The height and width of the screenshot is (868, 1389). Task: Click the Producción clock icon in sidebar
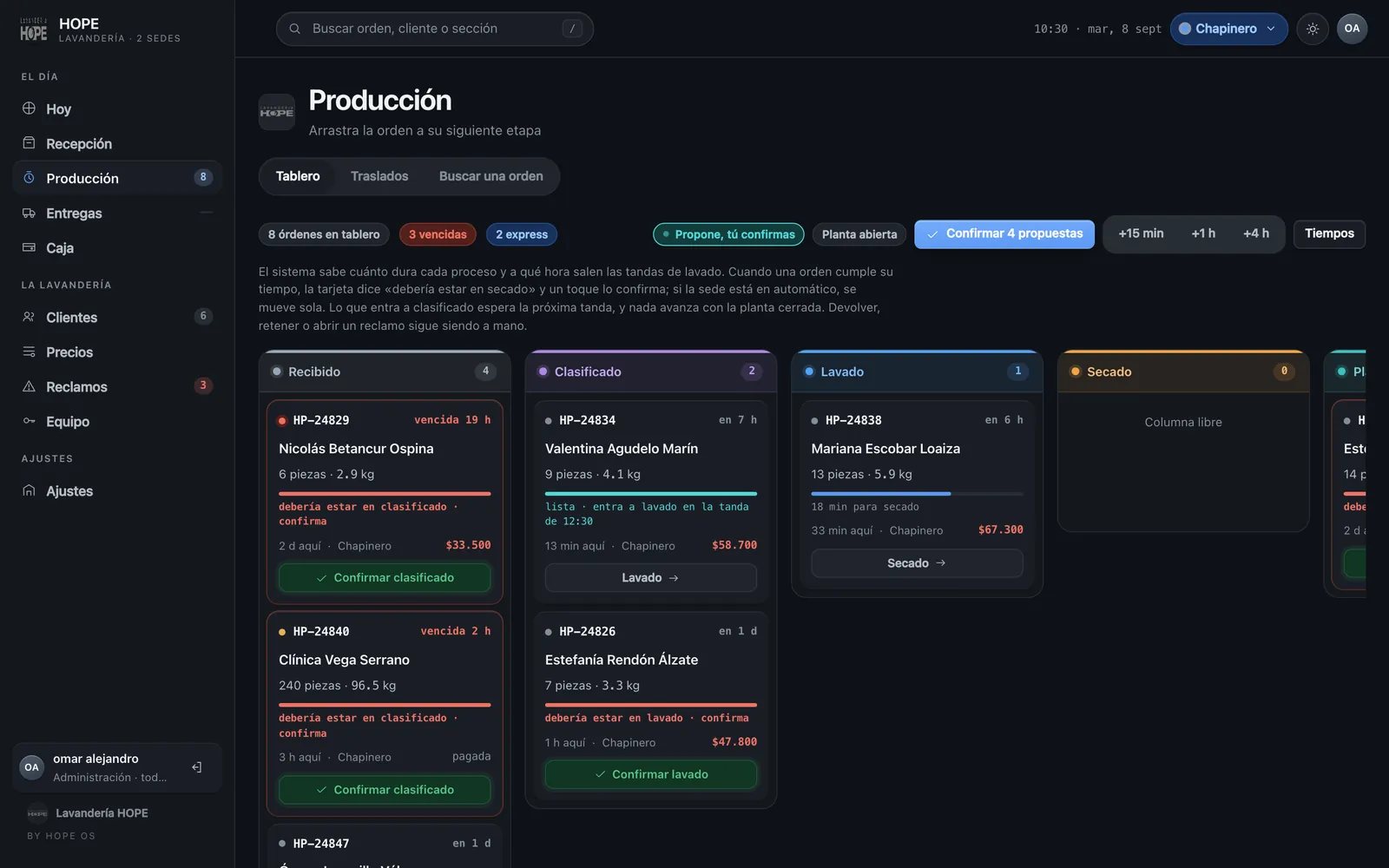pos(29,178)
